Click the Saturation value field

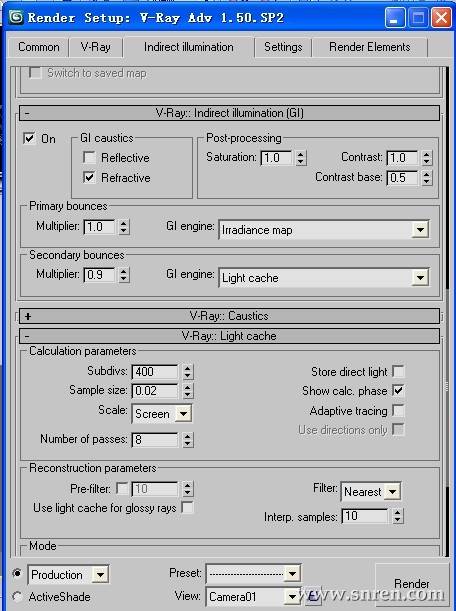tap(277, 158)
